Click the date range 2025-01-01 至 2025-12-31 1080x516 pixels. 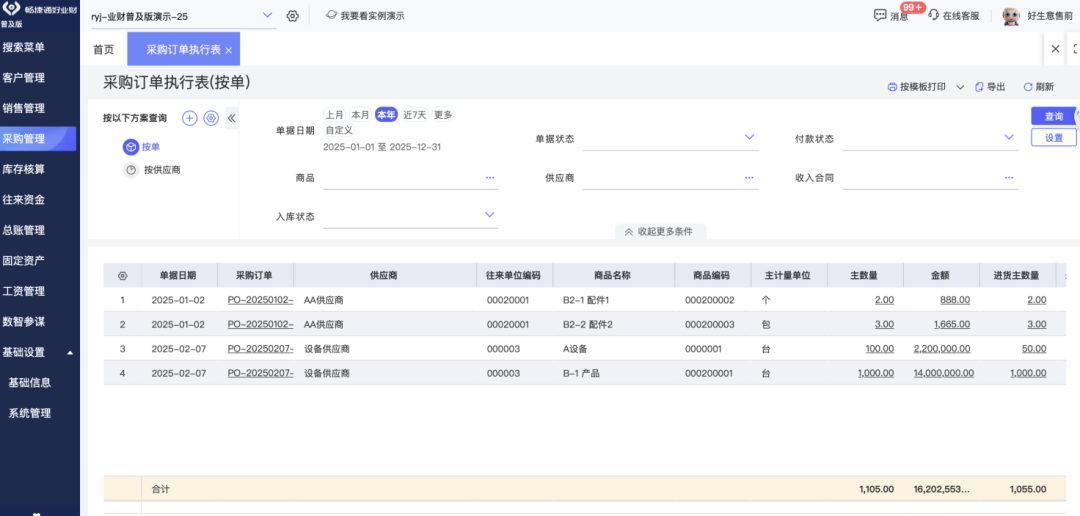382,147
